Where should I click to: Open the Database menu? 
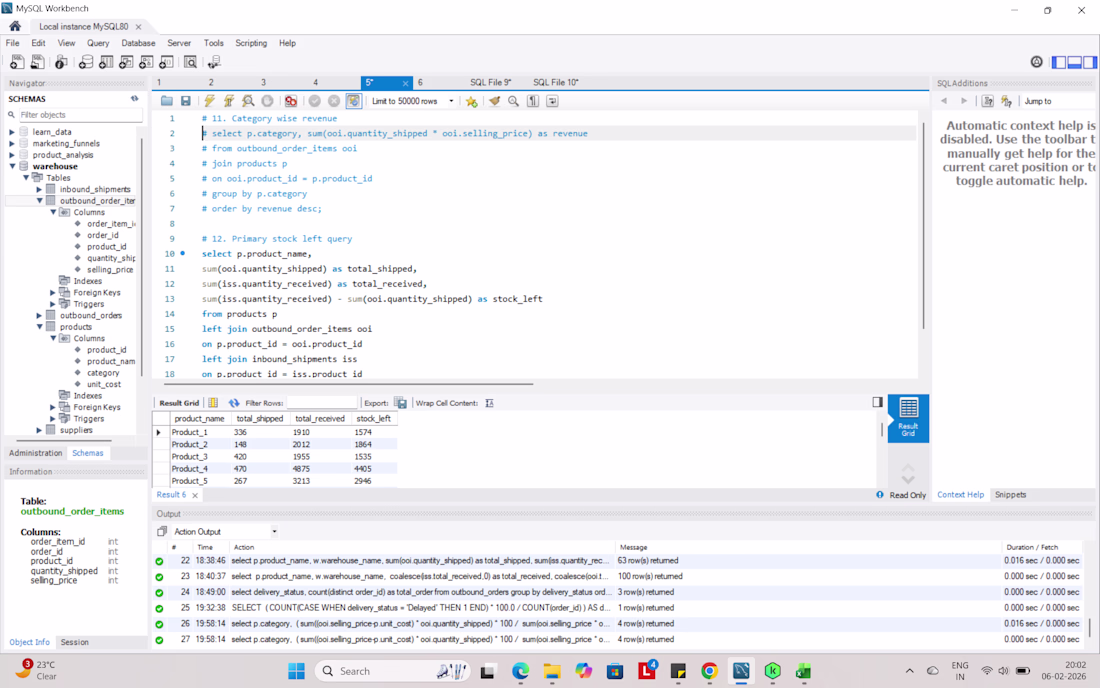coord(138,44)
